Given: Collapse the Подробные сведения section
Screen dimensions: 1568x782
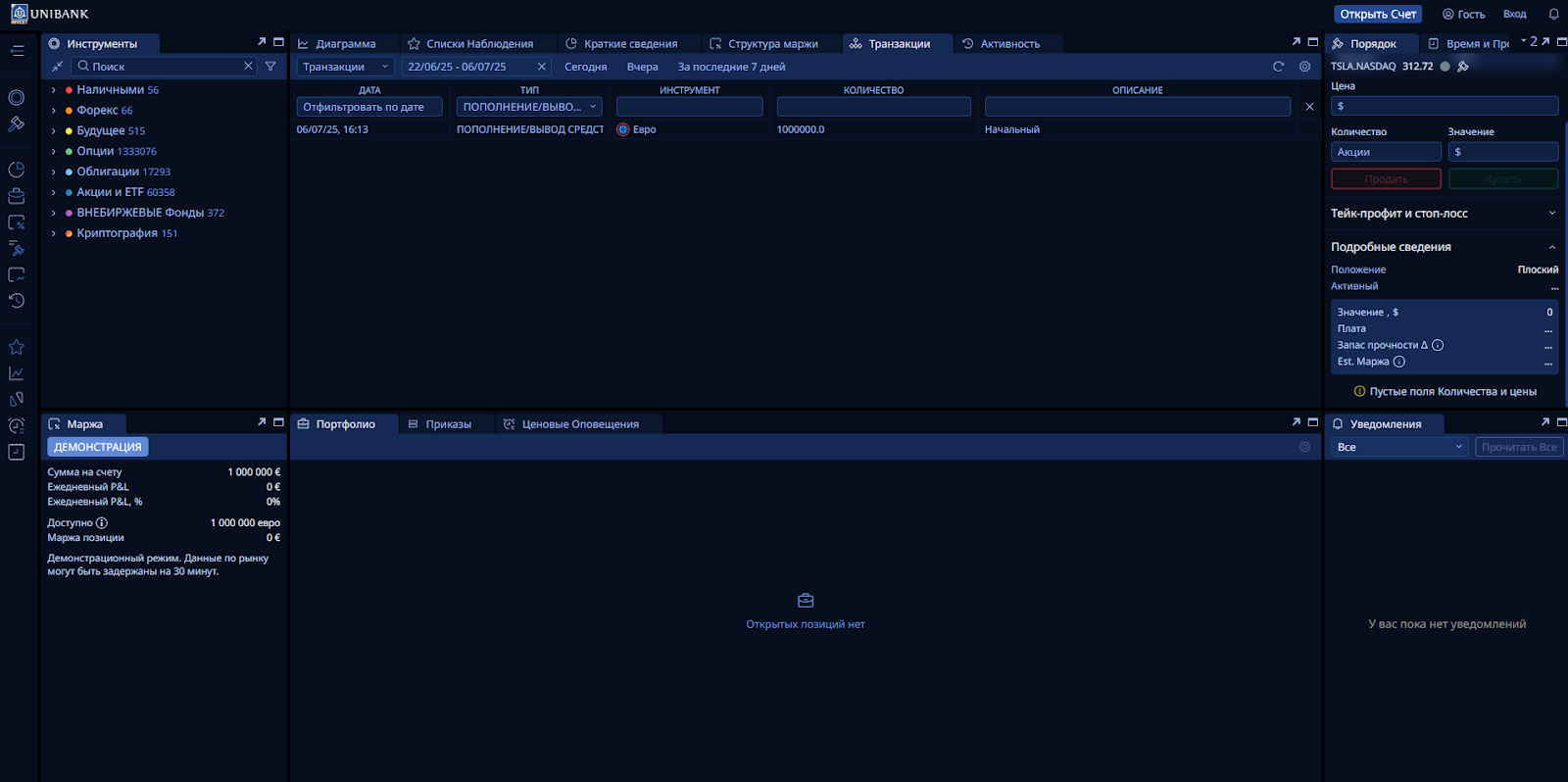Looking at the screenshot, I should point(1551,247).
